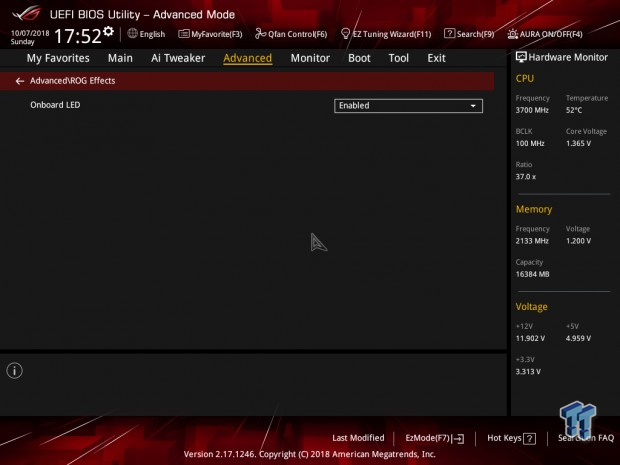The image size is (620, 465).
Task: Open the Ai Tweaker tab
Action: click(178, 58)
